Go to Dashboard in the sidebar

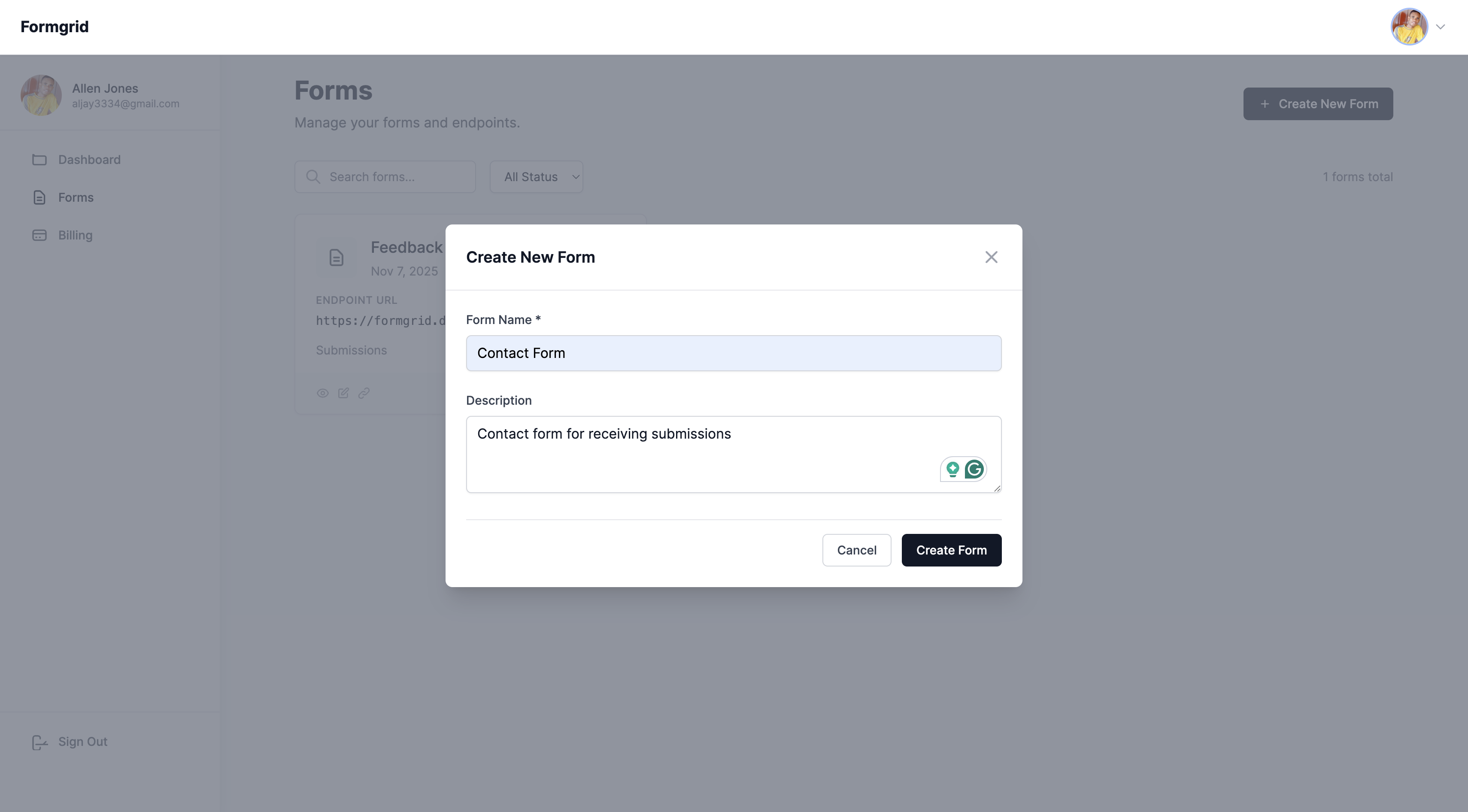tap(89, 160)
